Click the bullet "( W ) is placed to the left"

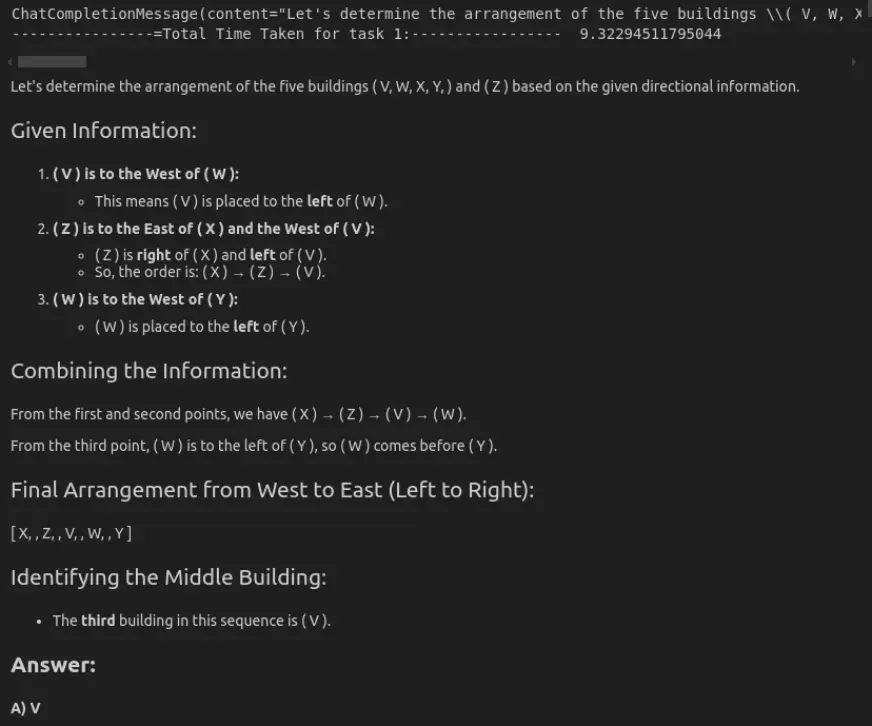point(201,327)
